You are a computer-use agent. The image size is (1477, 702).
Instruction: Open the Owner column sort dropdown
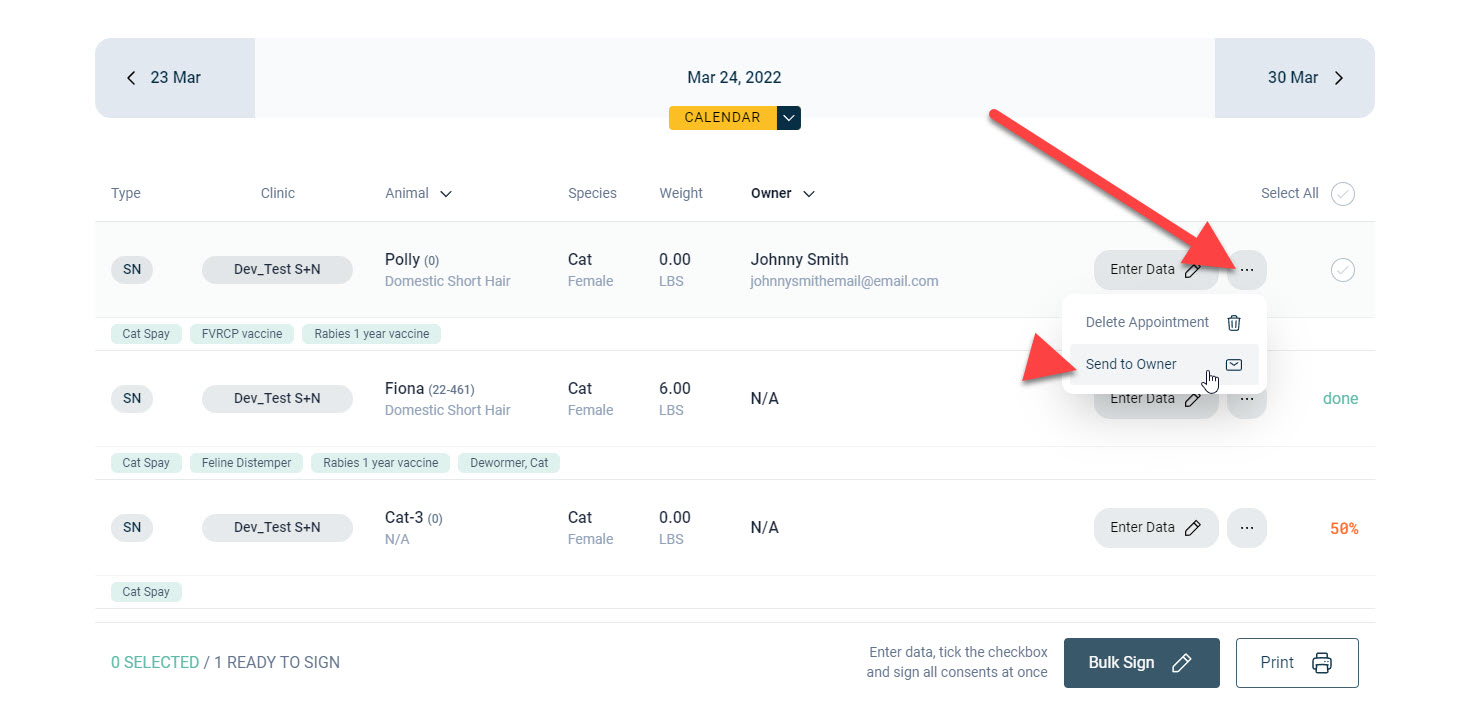pyautogui.click(x=809, y=194)
